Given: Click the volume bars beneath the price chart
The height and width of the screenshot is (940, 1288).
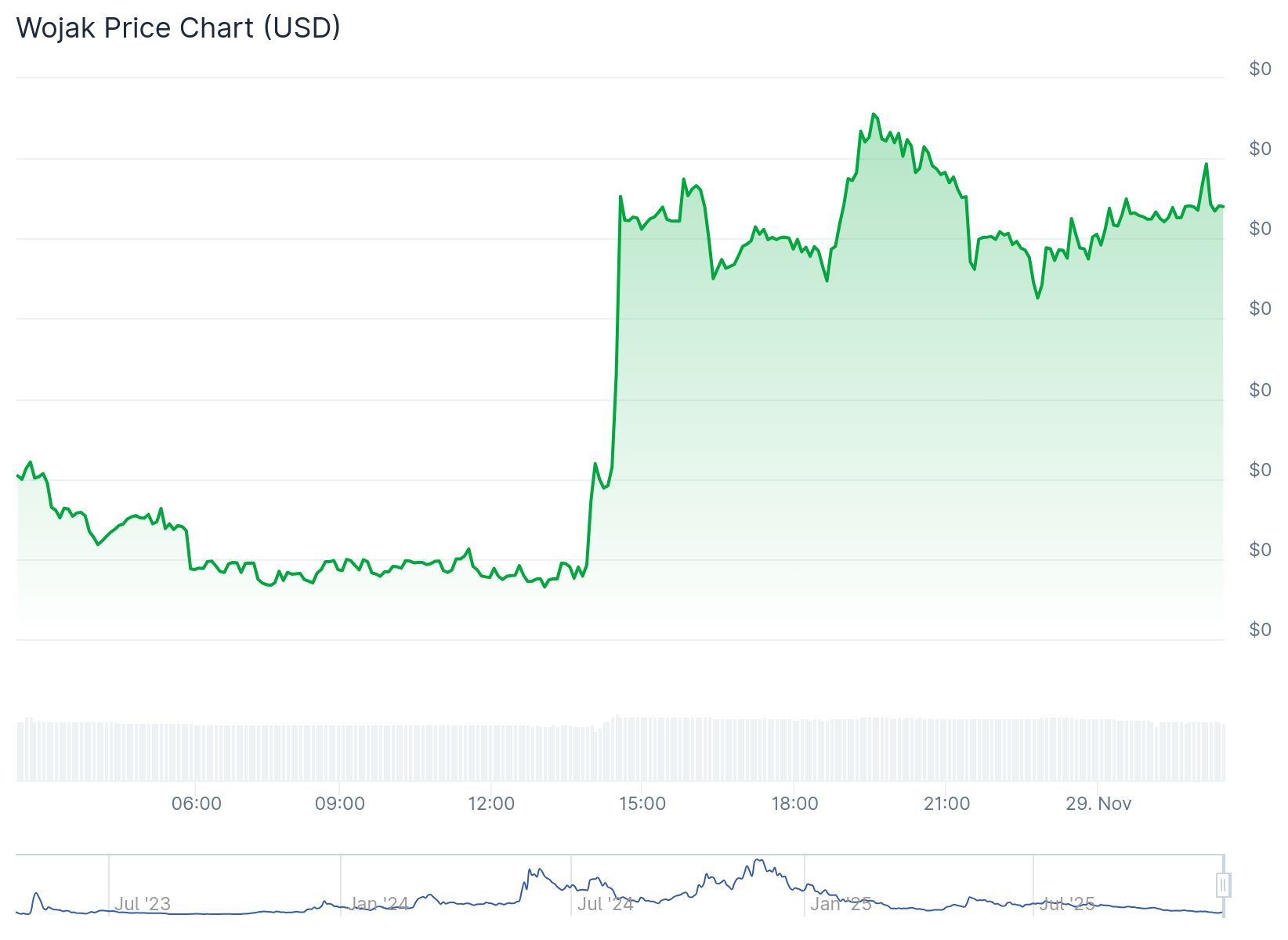Looking at the screenshot, I should (x=620, y=750).
